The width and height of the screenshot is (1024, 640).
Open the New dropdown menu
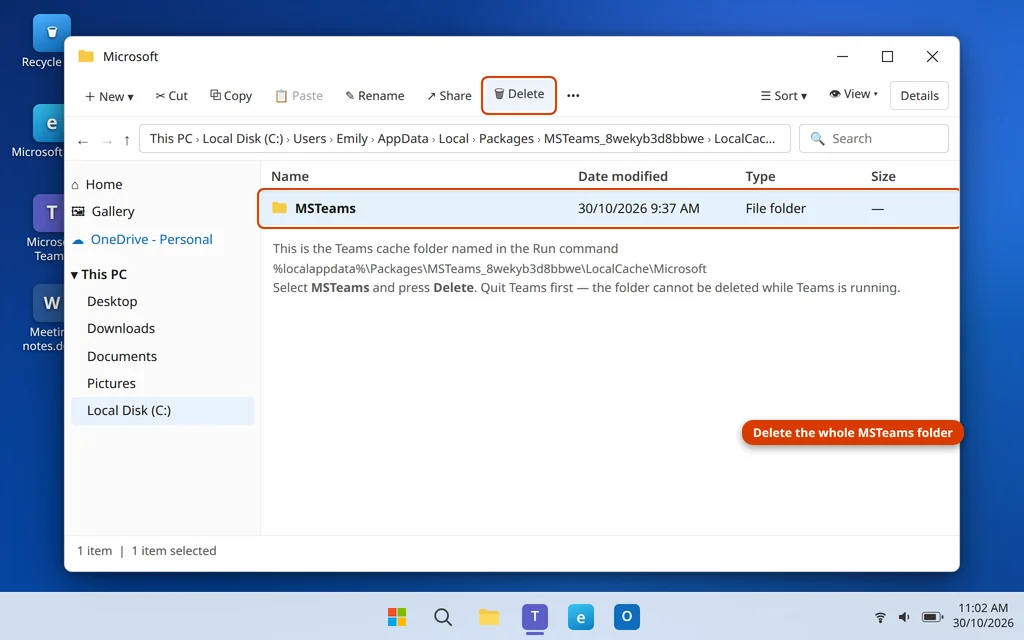tap(109, 97)
